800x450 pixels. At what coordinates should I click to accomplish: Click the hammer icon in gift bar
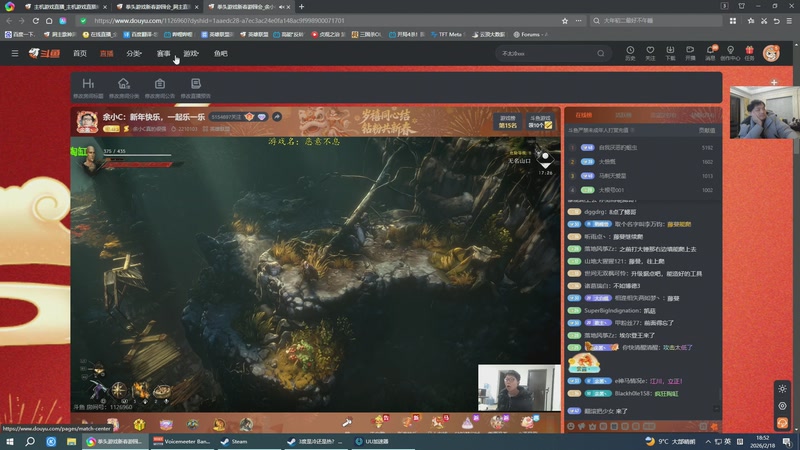click(347, 422)
